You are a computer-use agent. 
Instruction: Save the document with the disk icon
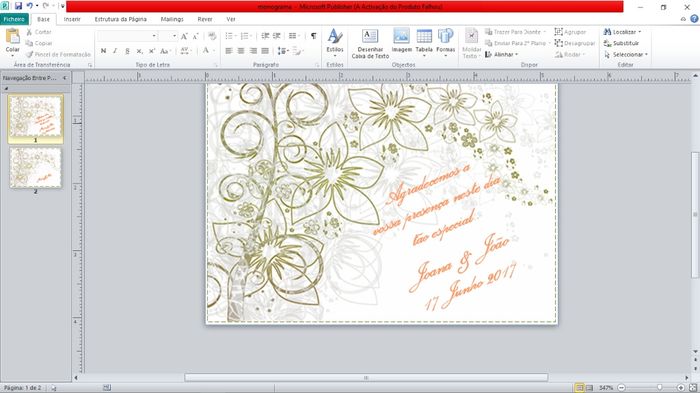pos(18,6)
